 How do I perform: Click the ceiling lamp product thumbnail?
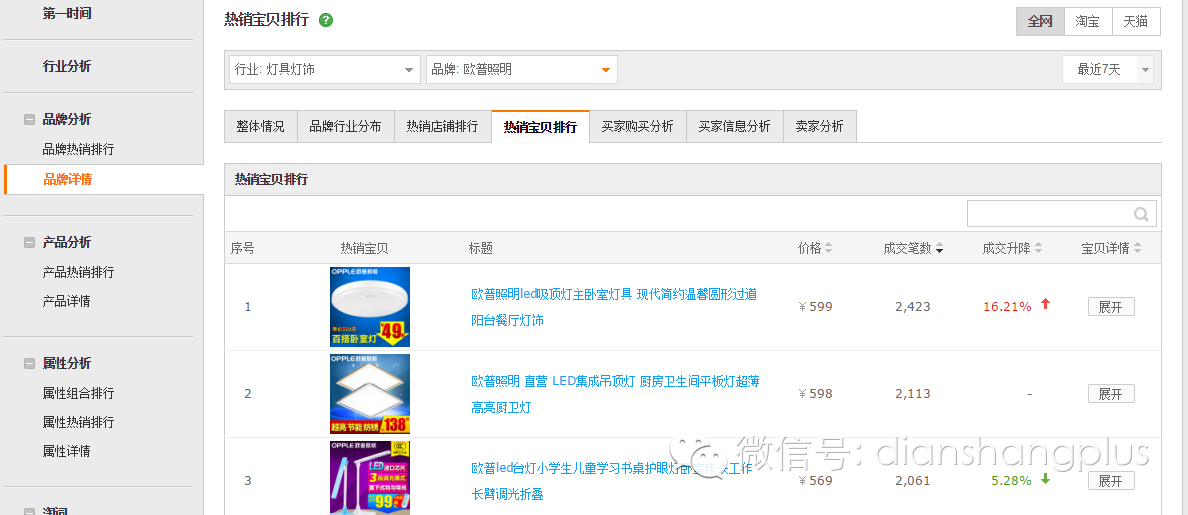(370, 307)
